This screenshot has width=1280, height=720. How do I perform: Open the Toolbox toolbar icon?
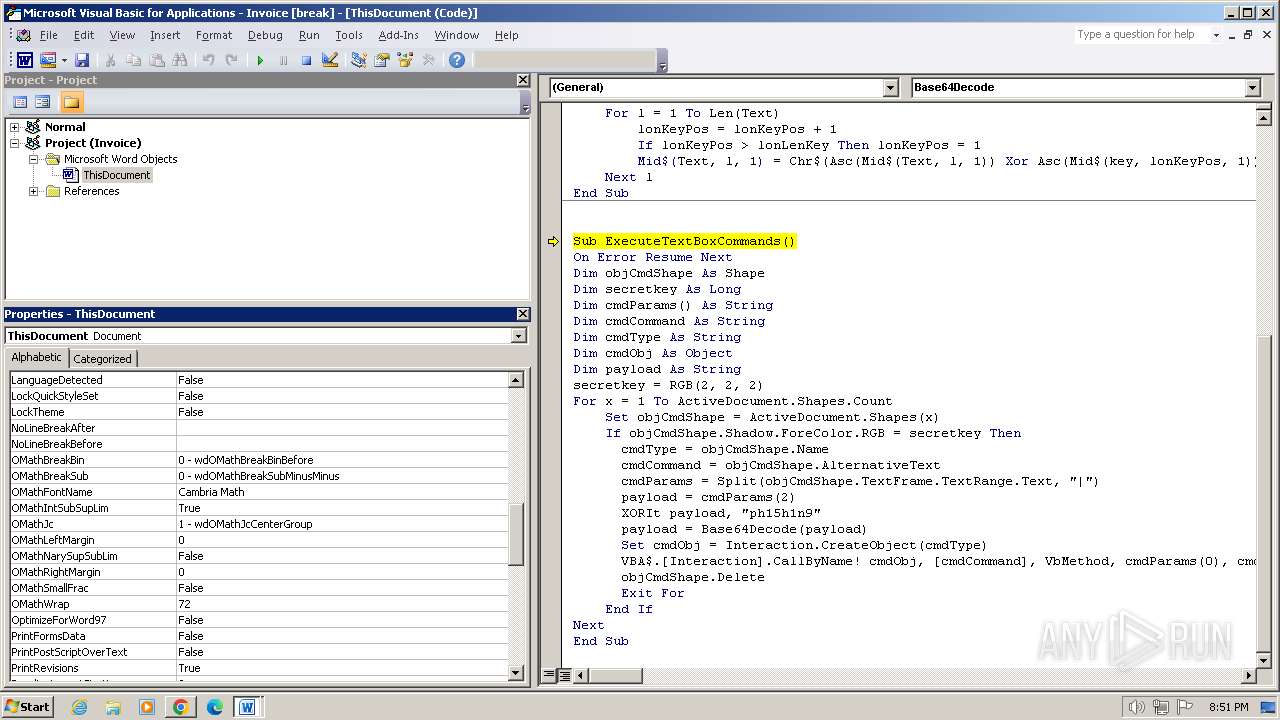[428, 60]
